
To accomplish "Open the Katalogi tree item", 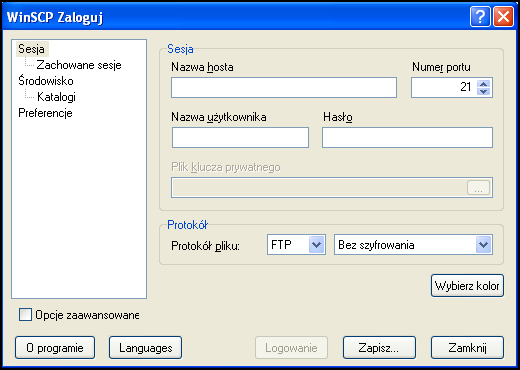I will tap(56, 97).
